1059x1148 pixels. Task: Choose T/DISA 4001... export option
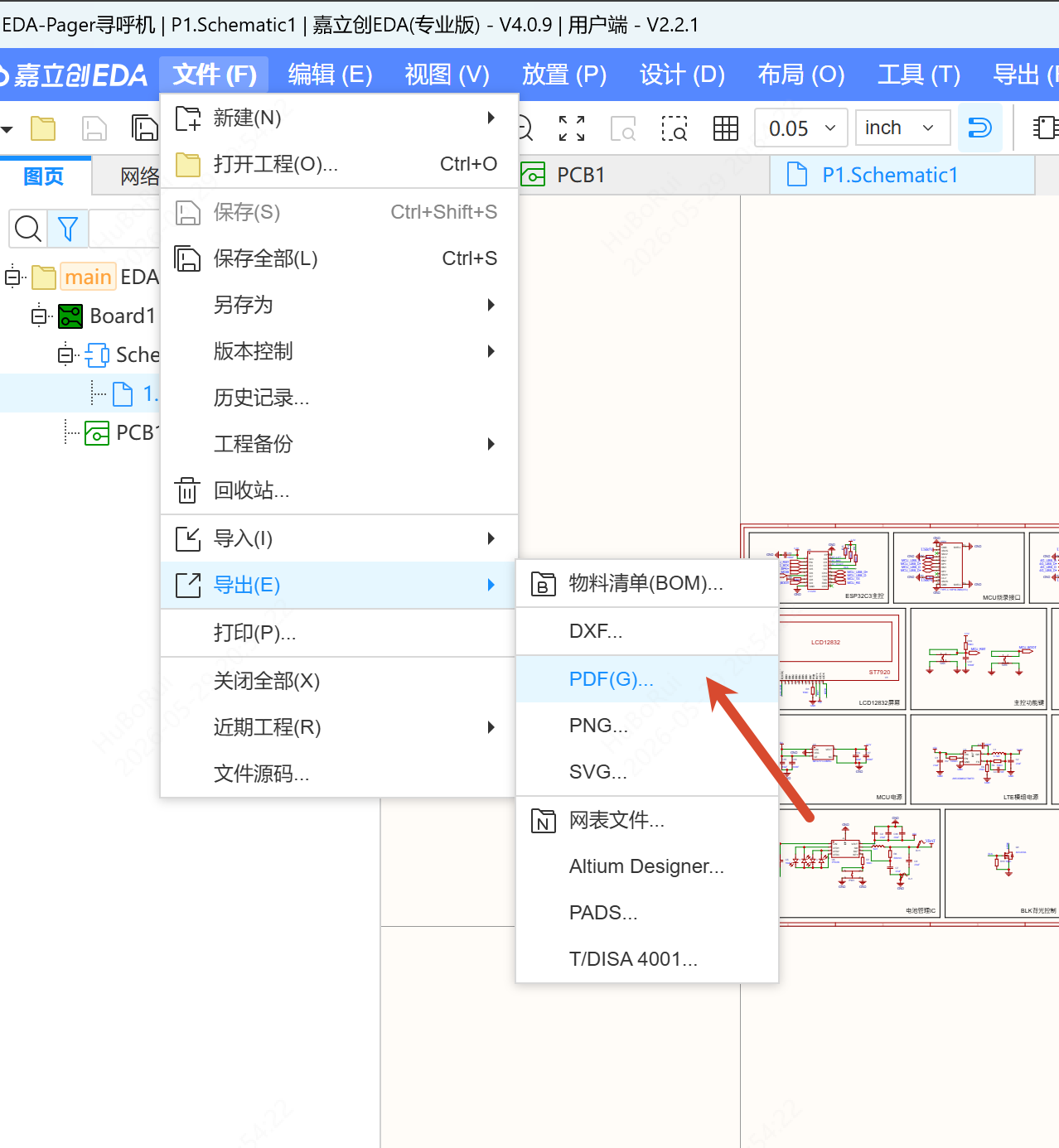647,959
